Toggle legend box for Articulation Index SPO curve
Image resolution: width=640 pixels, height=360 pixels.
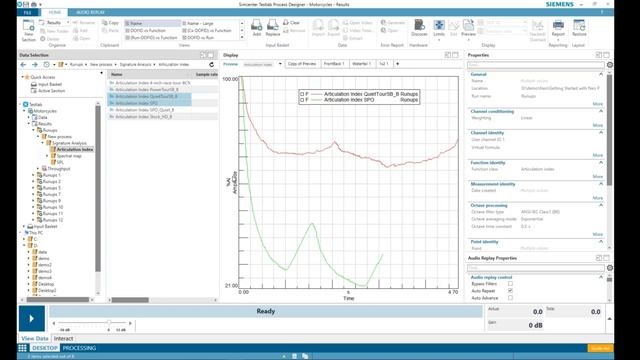(302, 100)
